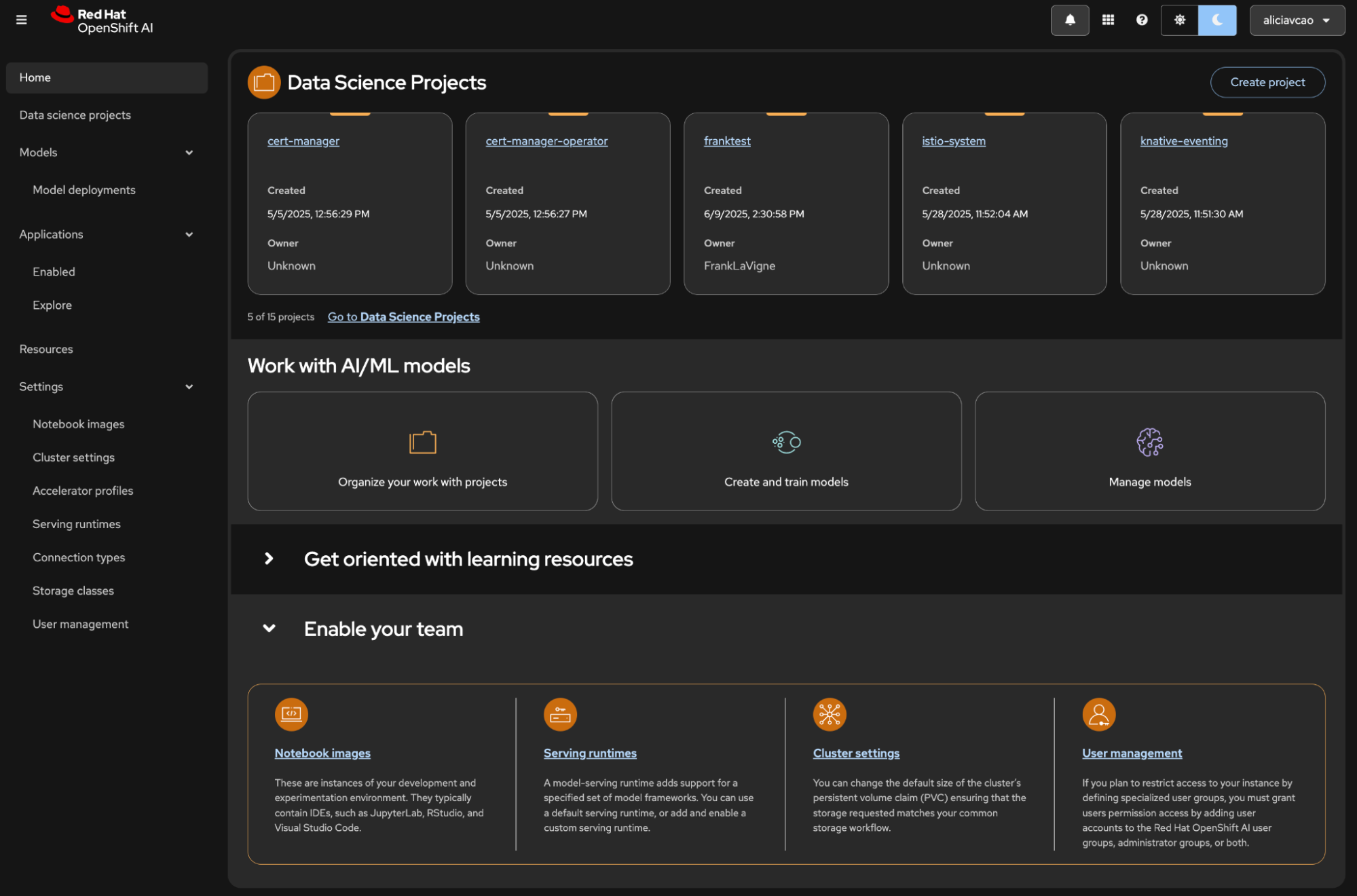Screen dimensions: 1357x896
Task: Open Data science projects in sidebar
Action: (75, 115)
